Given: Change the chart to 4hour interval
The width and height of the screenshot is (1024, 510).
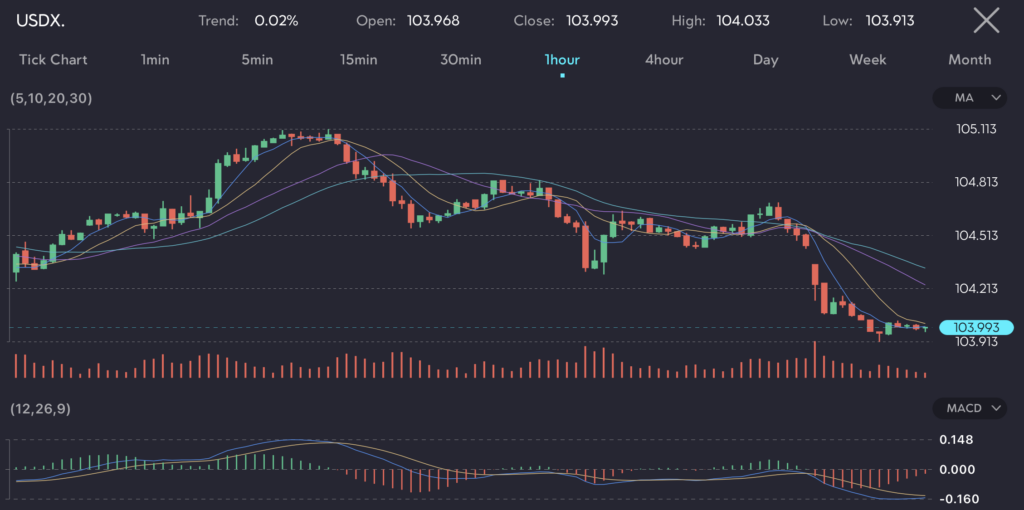Looking at the screenshot, I should 664,60.
